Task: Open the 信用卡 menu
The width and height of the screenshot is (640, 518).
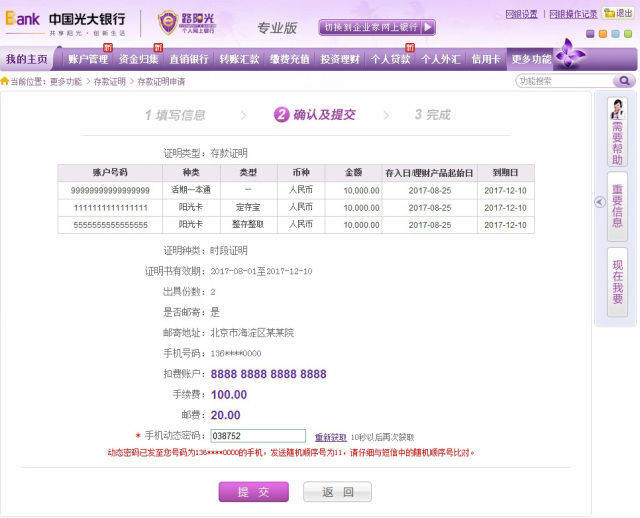Action: coord(486,59)
